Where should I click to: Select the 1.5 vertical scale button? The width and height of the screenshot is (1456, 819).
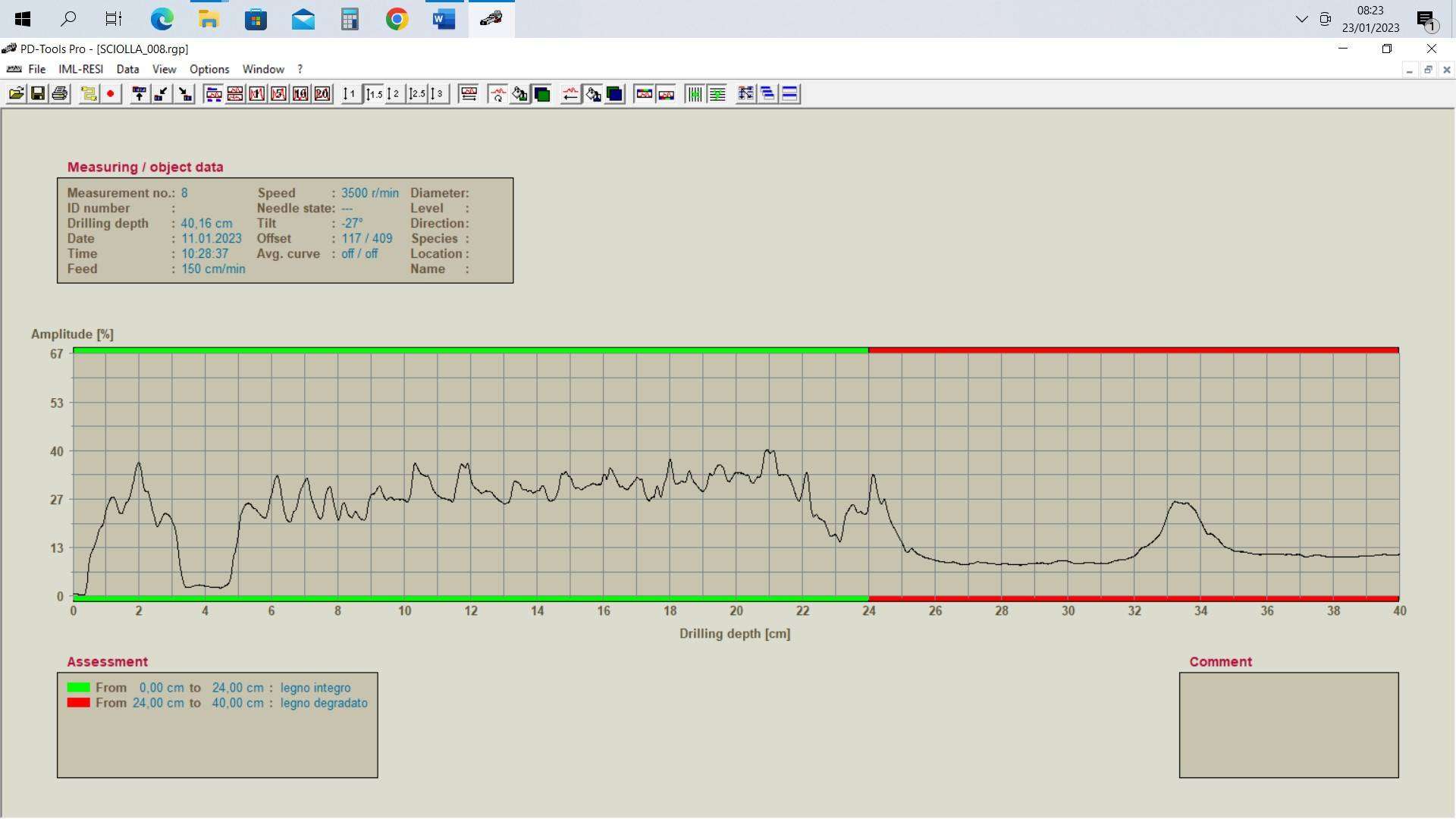tap(374, 94)
